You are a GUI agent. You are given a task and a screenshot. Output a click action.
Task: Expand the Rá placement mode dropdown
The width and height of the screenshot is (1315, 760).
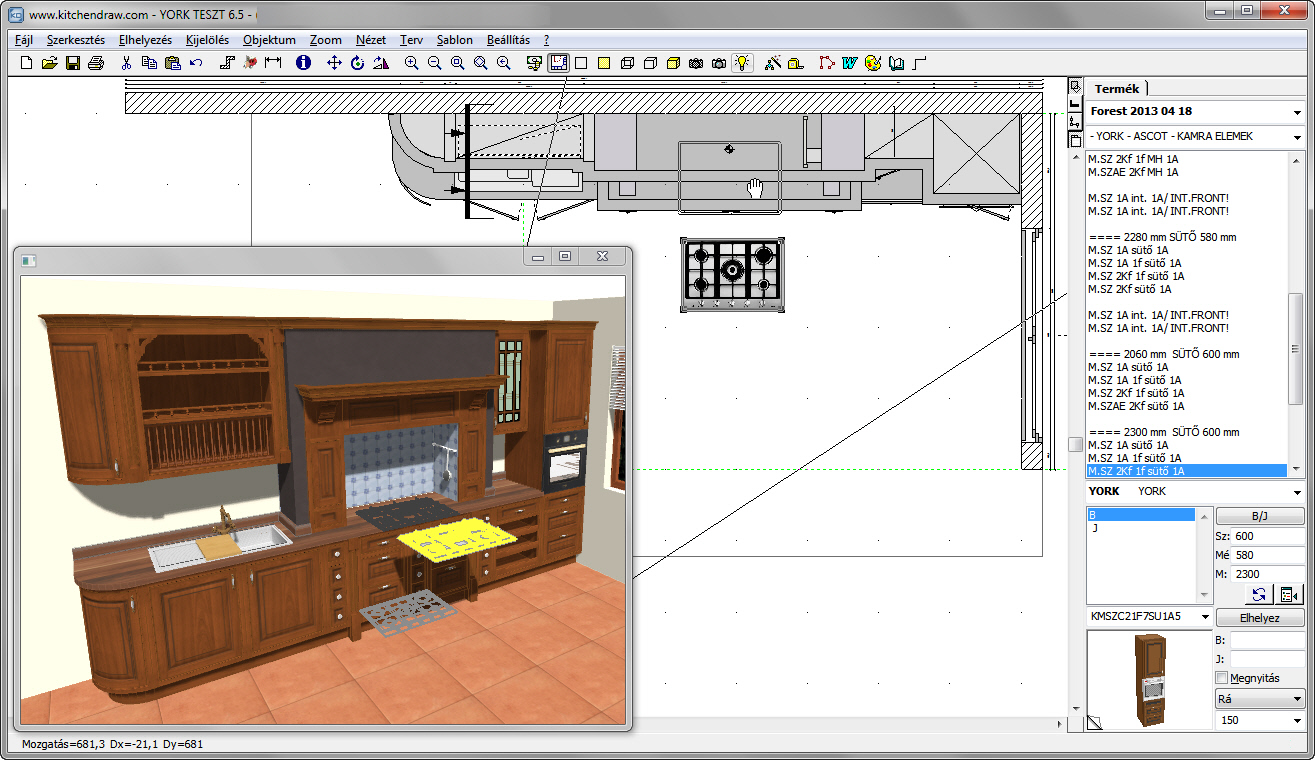pyautogui.click(x=1297, y=699)
